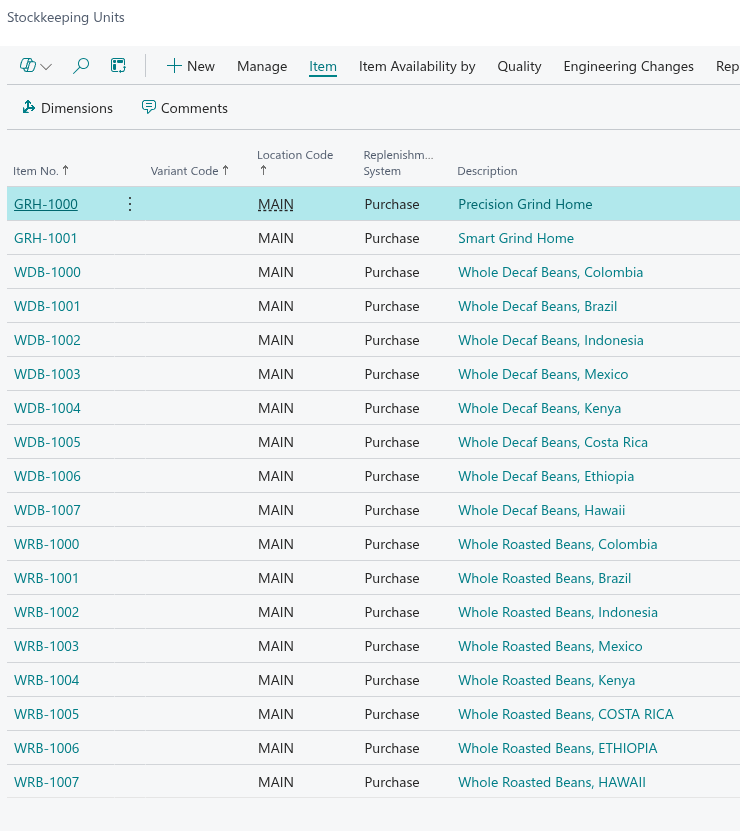Open the Quality menu
The width and height of the screenshot is (740, 831).
coord(519,66)
